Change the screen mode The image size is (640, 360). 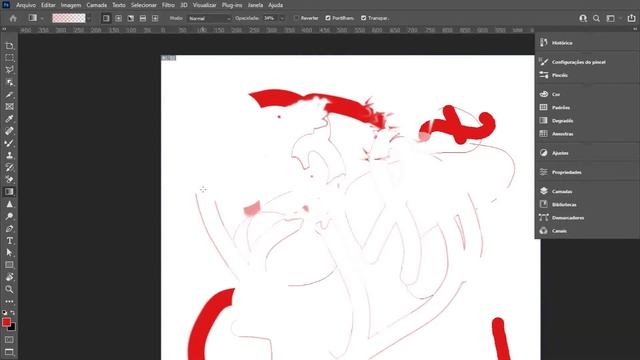click(9, 352)
